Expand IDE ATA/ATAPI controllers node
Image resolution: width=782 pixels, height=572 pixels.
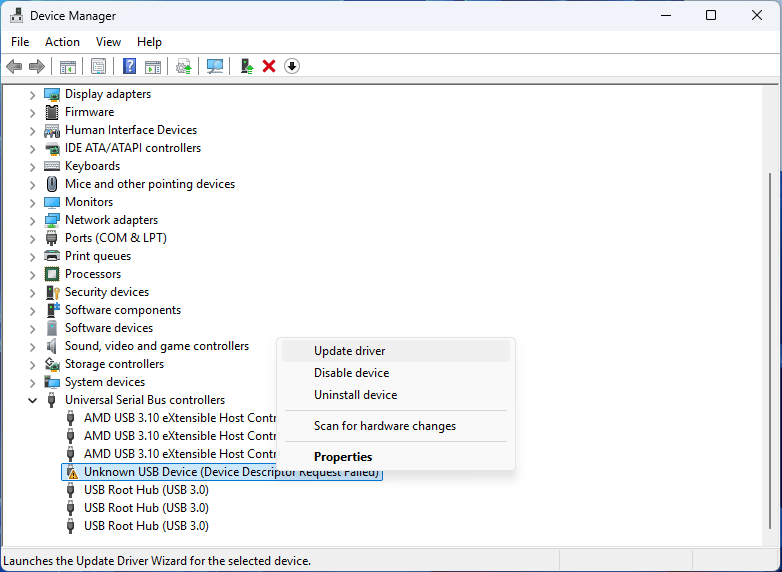pyautogui.click(x=32, y=149)
